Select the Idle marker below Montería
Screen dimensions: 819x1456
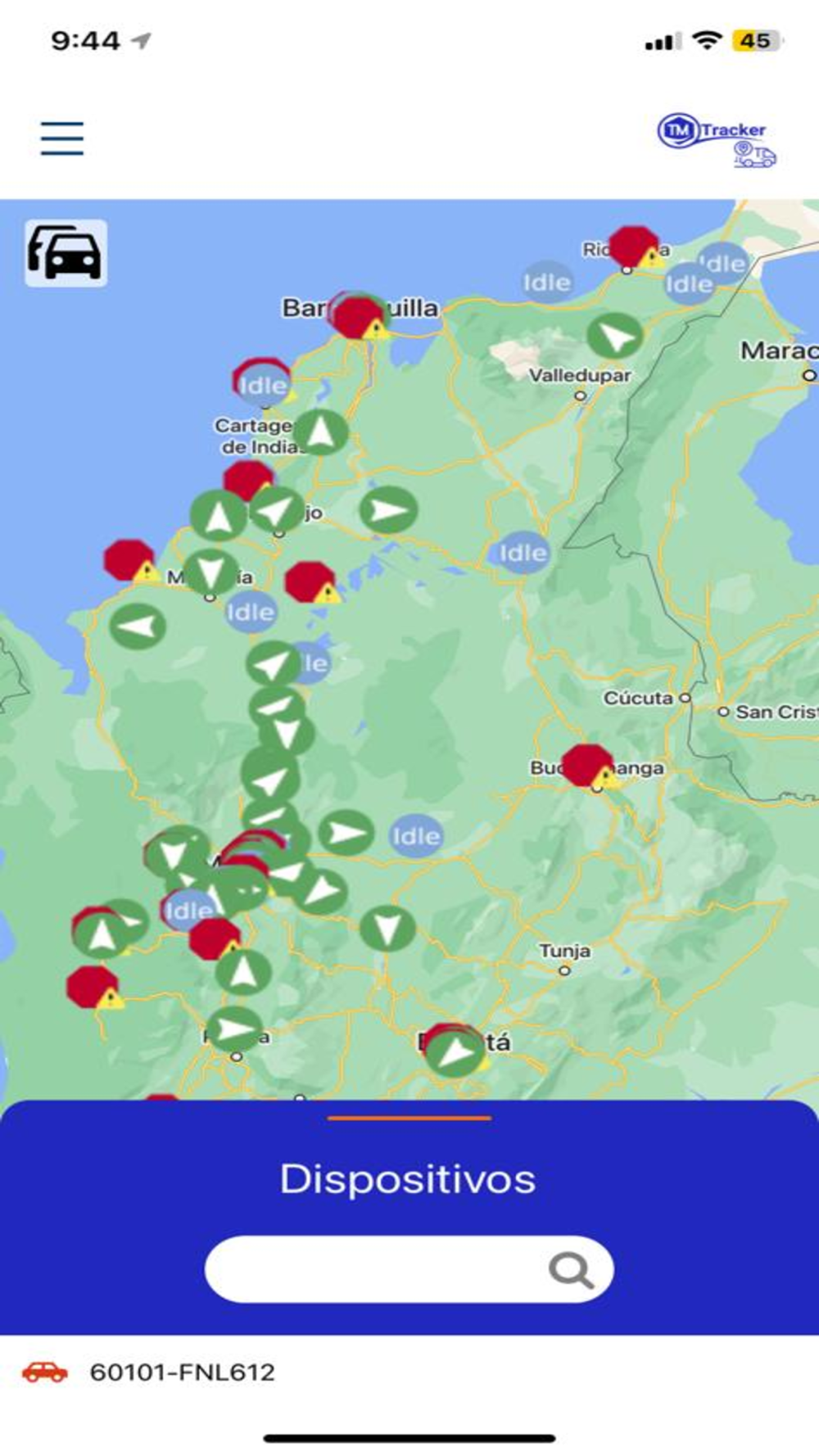[x=251, y=612]
